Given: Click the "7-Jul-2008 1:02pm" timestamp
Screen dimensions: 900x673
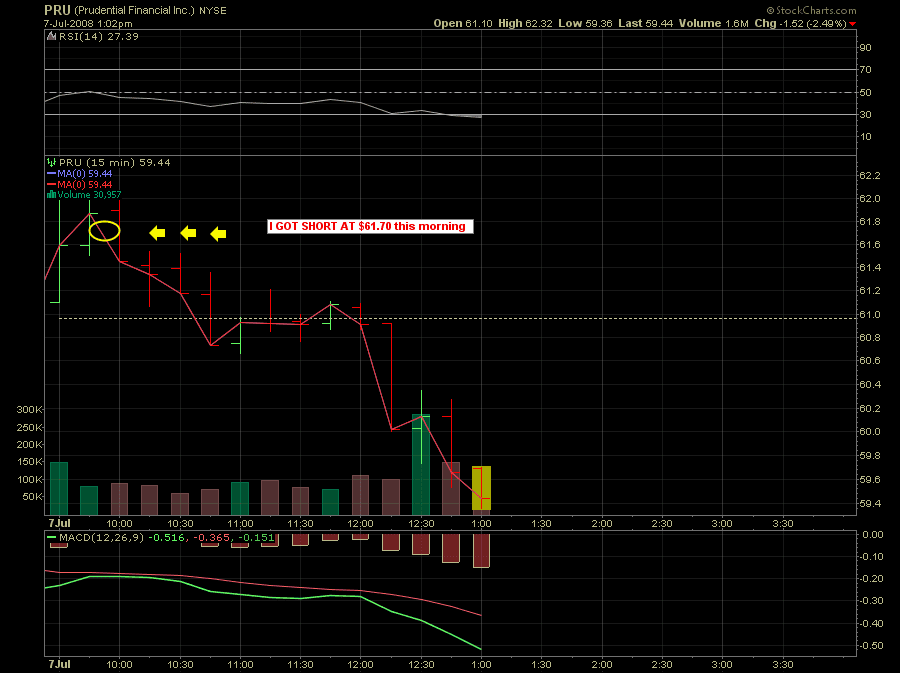Looking at the screenshot, I should (x=88, y=24).
